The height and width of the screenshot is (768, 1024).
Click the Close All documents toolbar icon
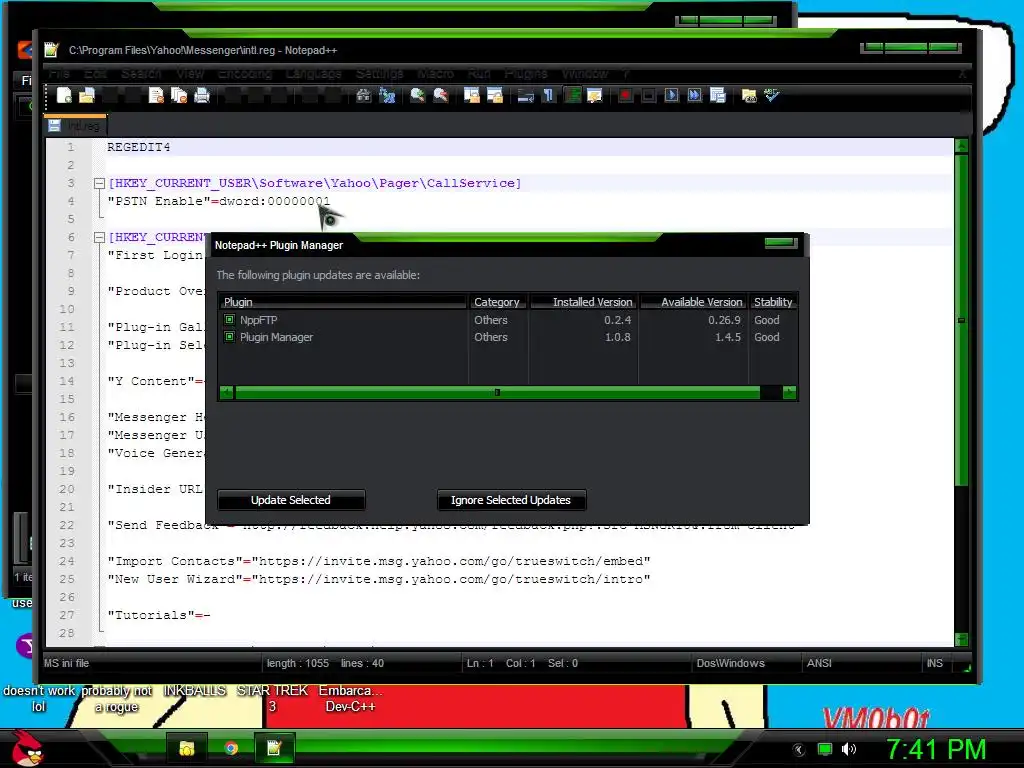pos(179,95)
